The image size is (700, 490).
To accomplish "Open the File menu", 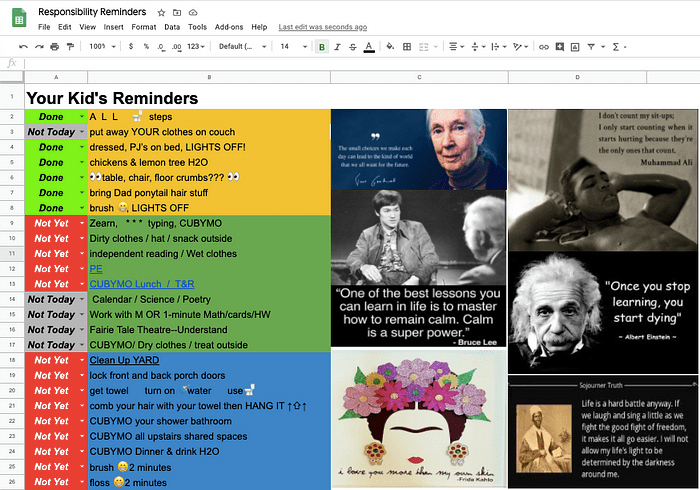I will (44, 27).
